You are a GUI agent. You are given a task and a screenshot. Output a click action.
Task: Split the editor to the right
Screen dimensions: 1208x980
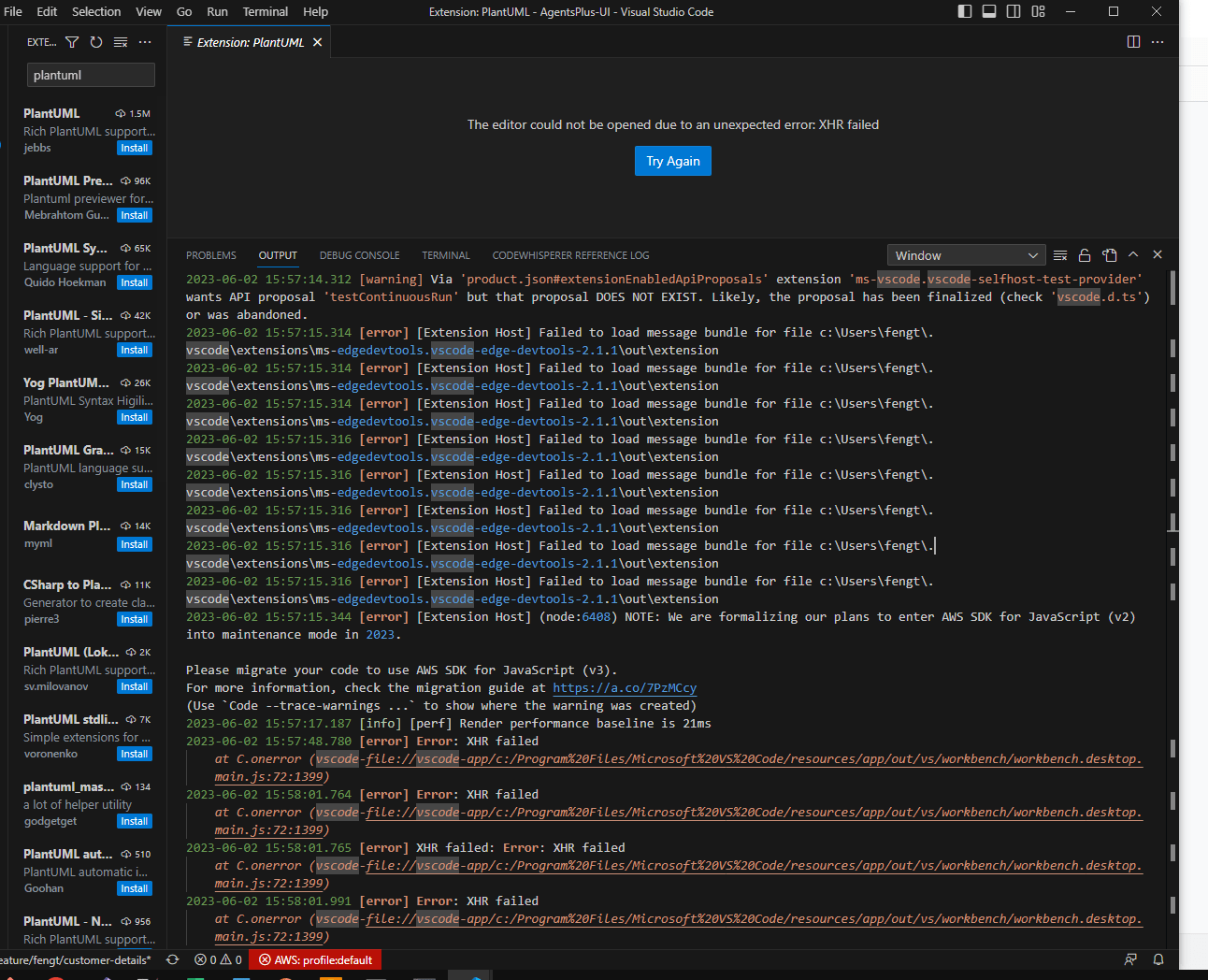click(x=1133, y=42)
